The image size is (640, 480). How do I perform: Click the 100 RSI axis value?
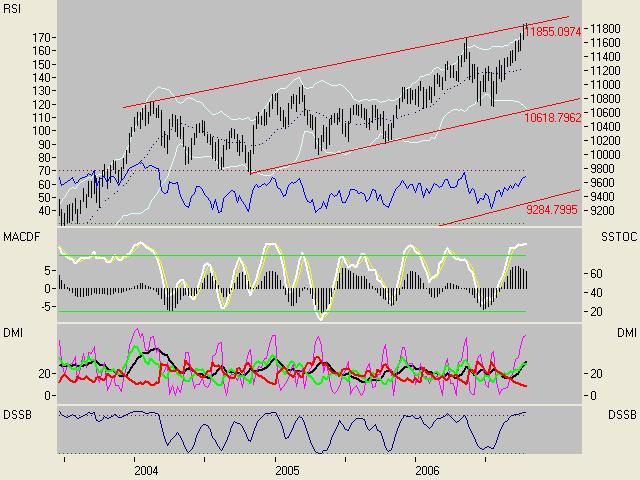tap(41, 131)
